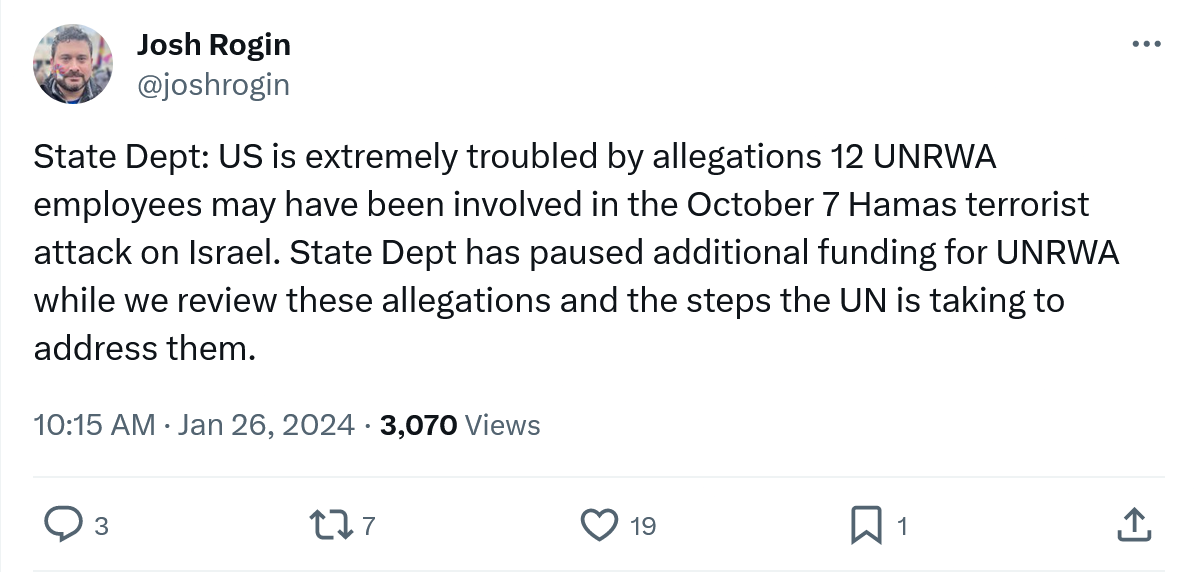Click the reply speech bubble icon
The image size is (1196, 572).
tap(65, 524)
